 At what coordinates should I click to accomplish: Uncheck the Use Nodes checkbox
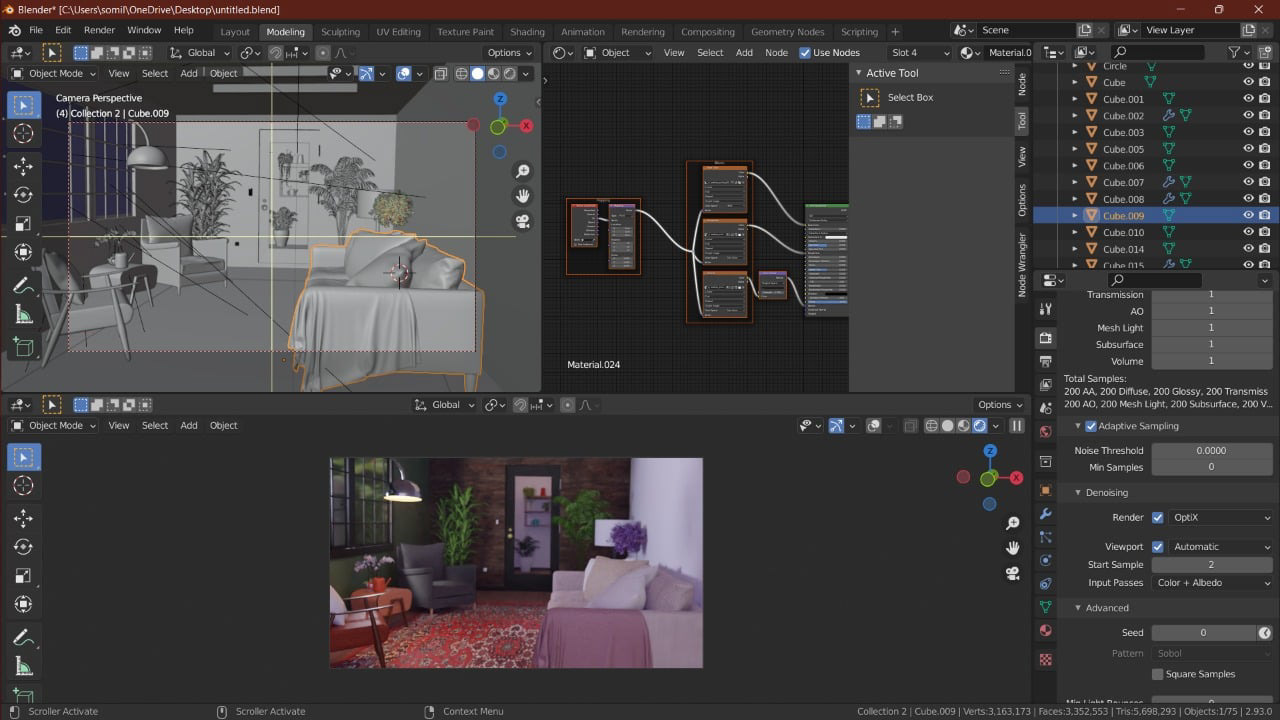click(805, 53)
